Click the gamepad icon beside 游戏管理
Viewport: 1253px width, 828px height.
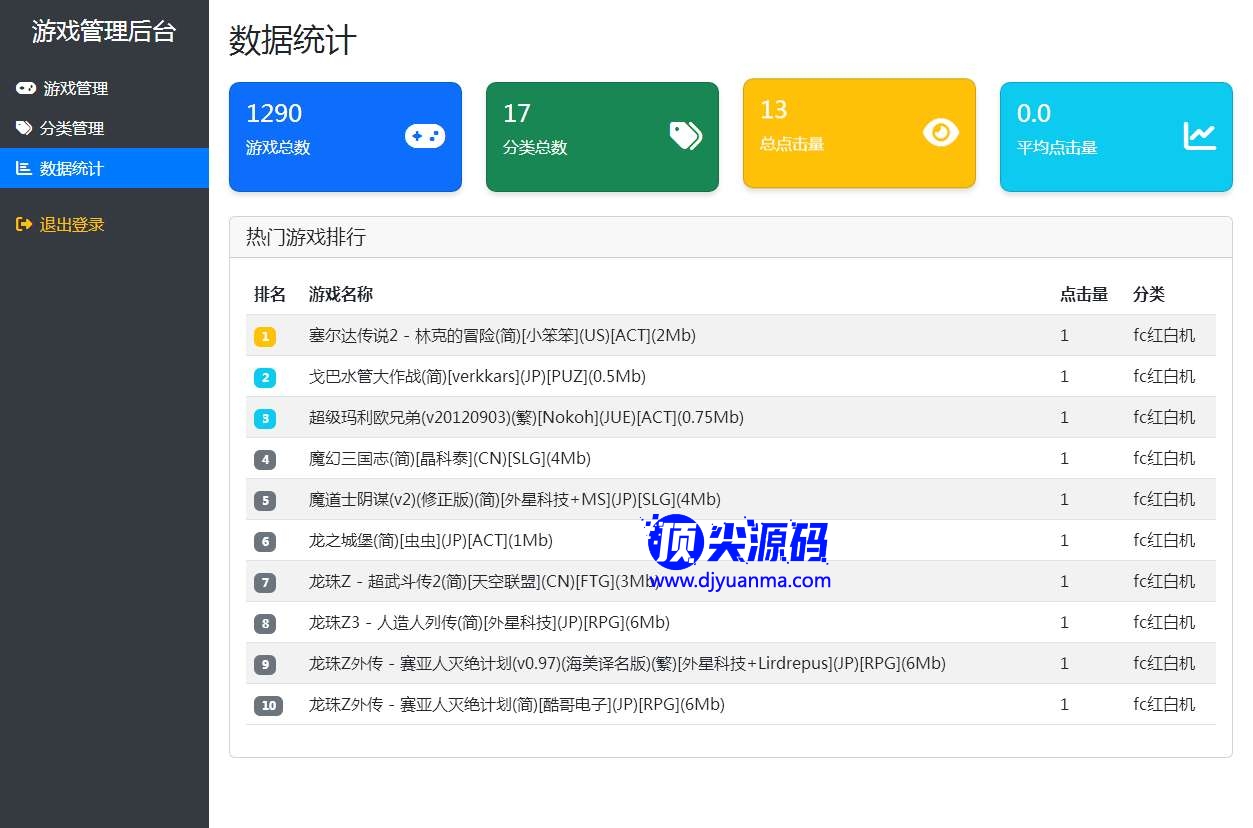[x=25, y=88]
